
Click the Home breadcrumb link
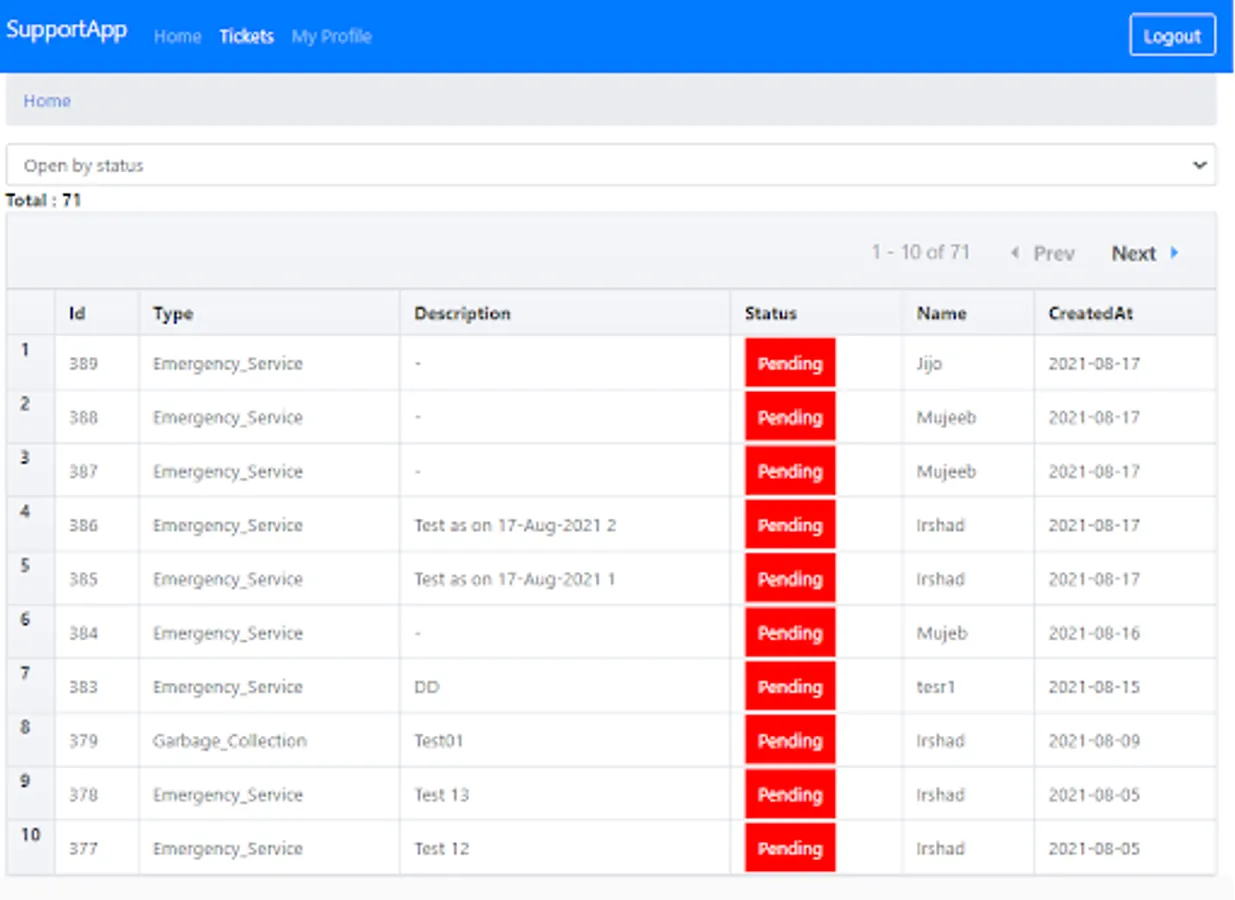tap(47, 101)
